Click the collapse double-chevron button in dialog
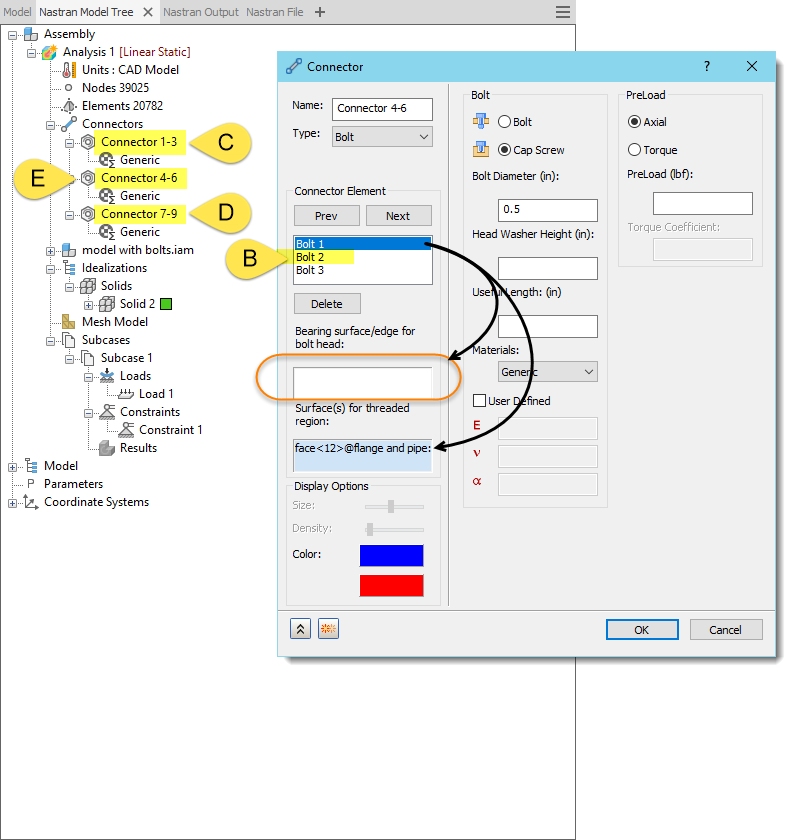This screenshot has height=840, width=796. pos(301,629)
